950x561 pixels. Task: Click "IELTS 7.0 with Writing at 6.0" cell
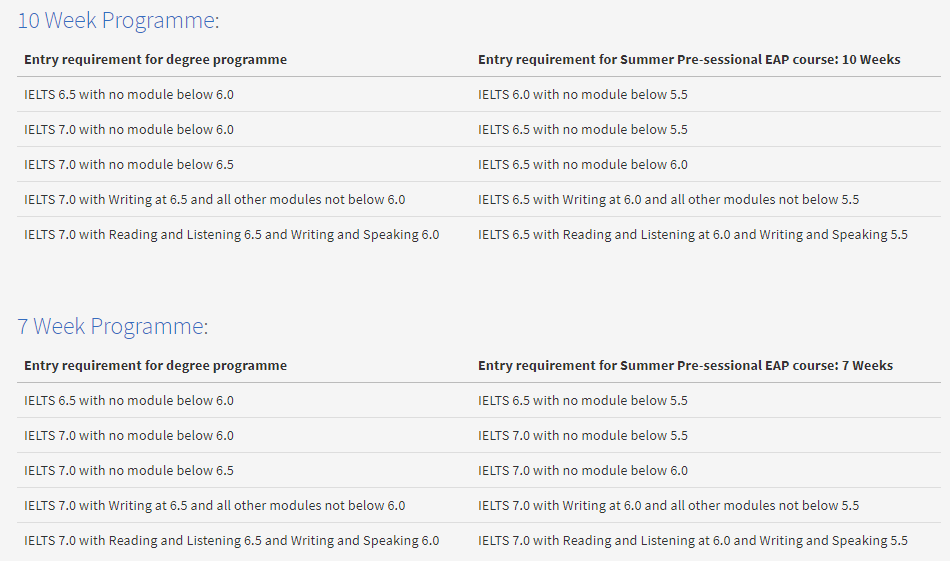[x=668, y=506]
